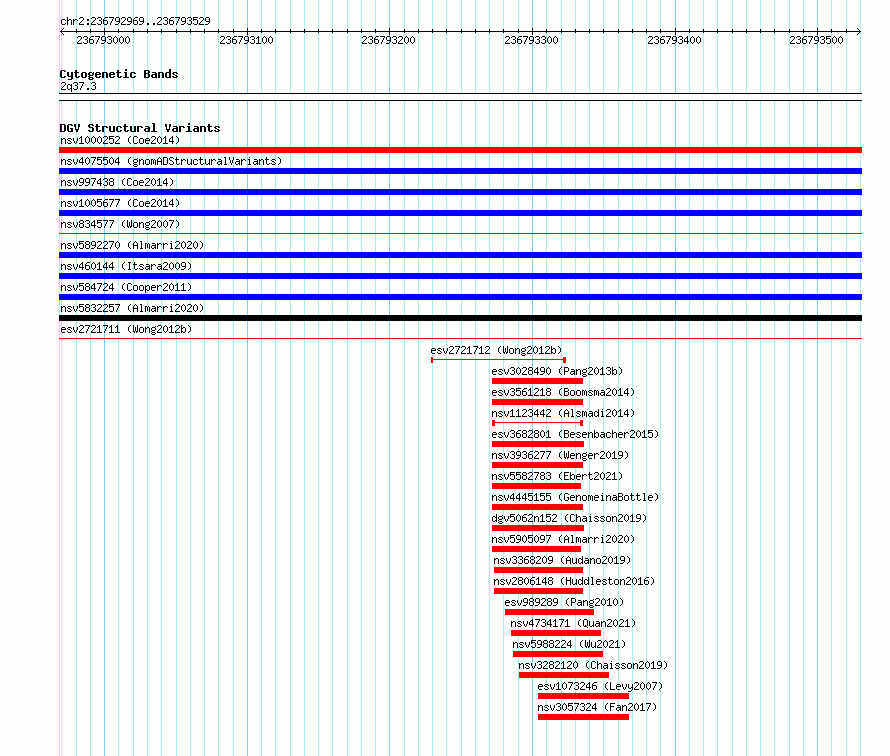Select esv3561218 (Boomsma2014) label
This screenshot has width=890, height=756.
coord(563,392)
